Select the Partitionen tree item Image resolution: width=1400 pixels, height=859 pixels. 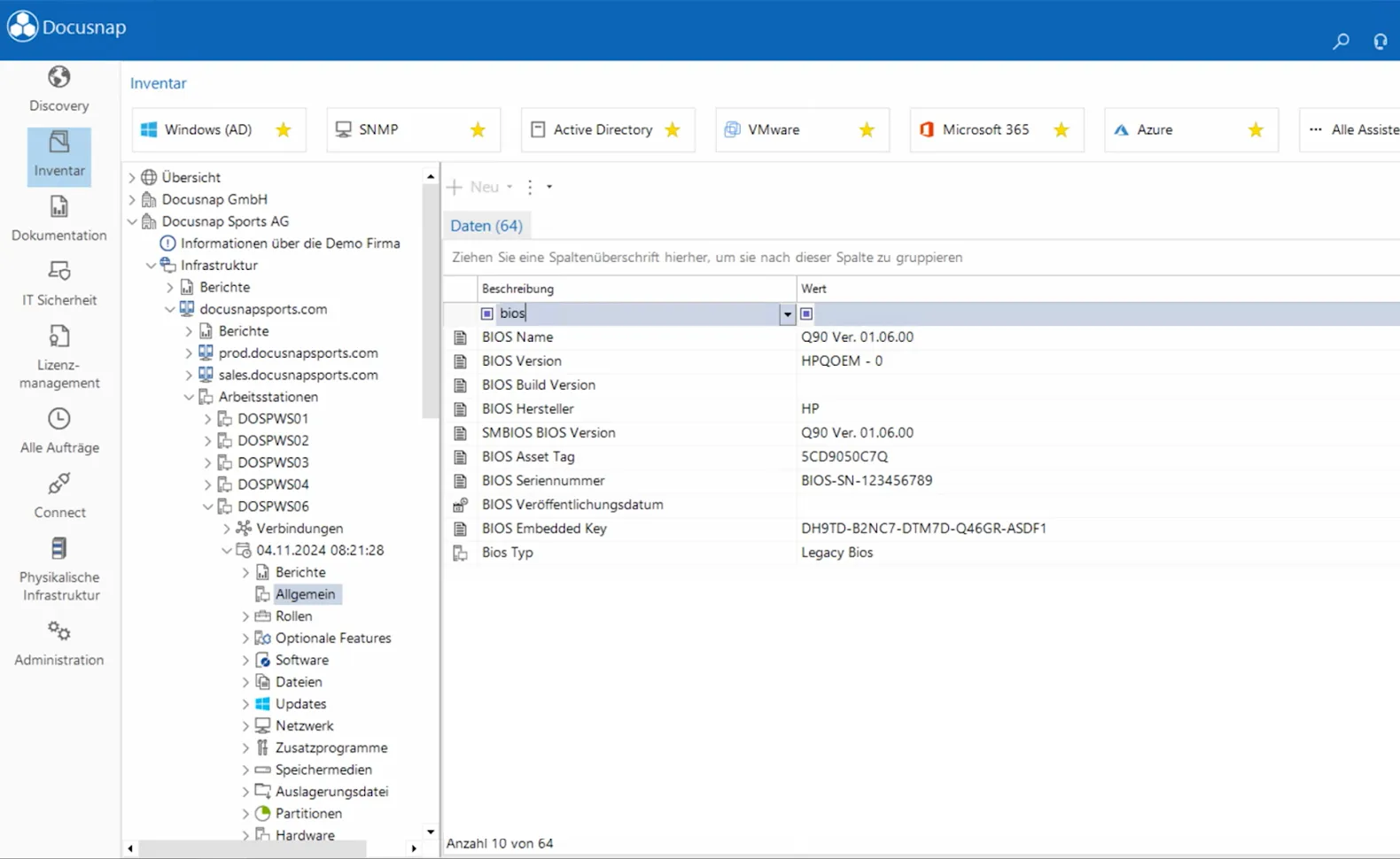coord(308,813)
